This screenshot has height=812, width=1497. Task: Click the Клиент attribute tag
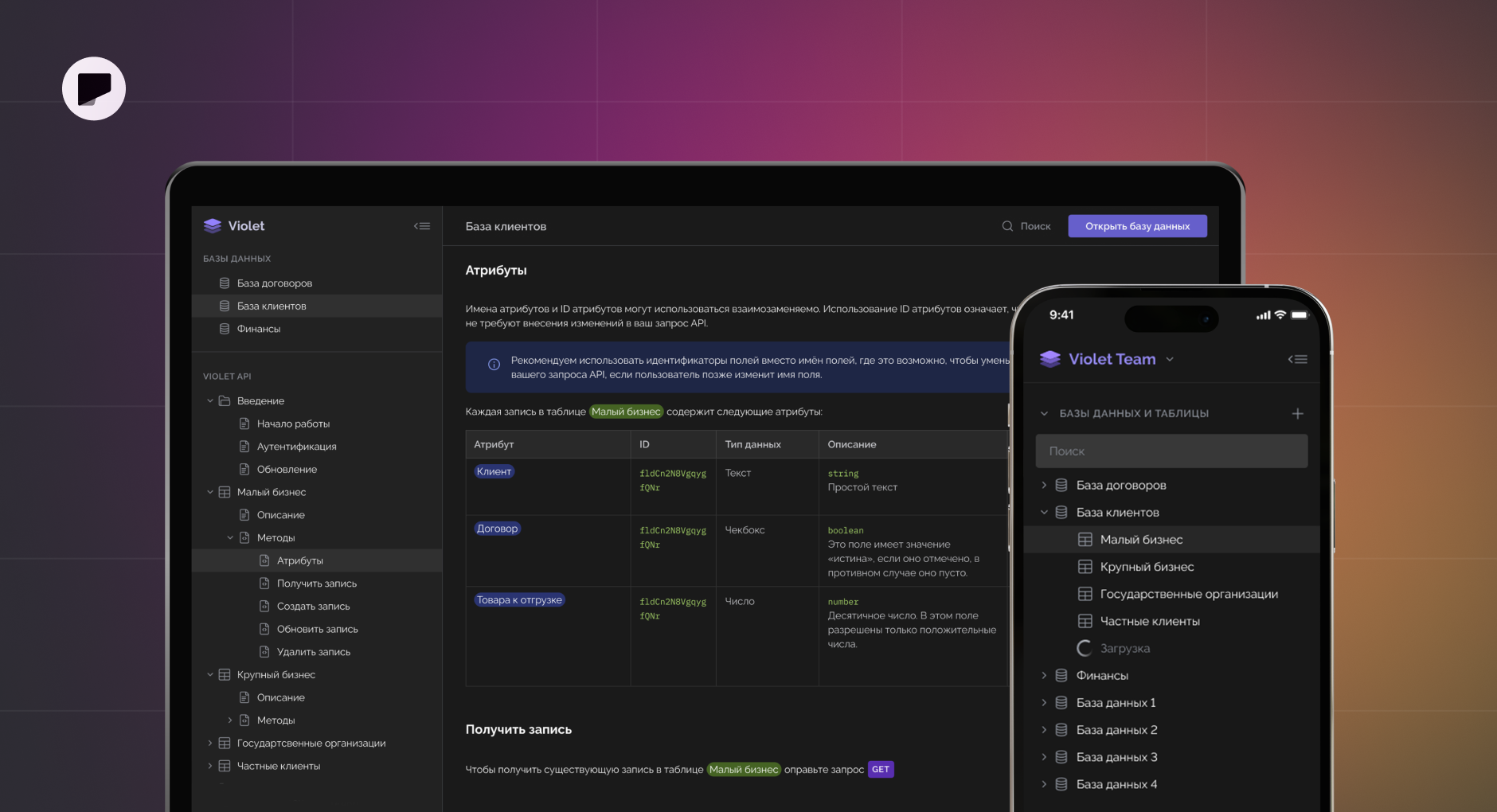[494, 471]
